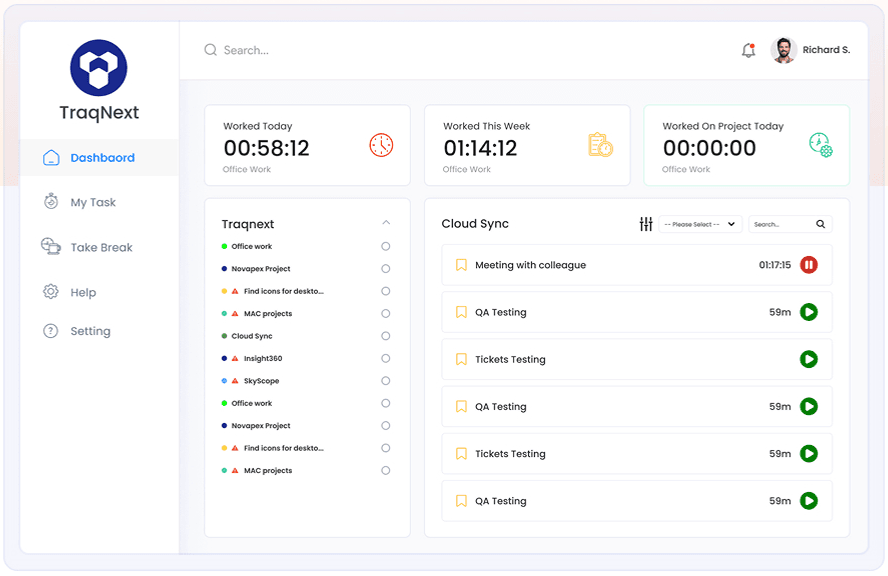Start timer for Tickets Testing without duration

(809, 359)
